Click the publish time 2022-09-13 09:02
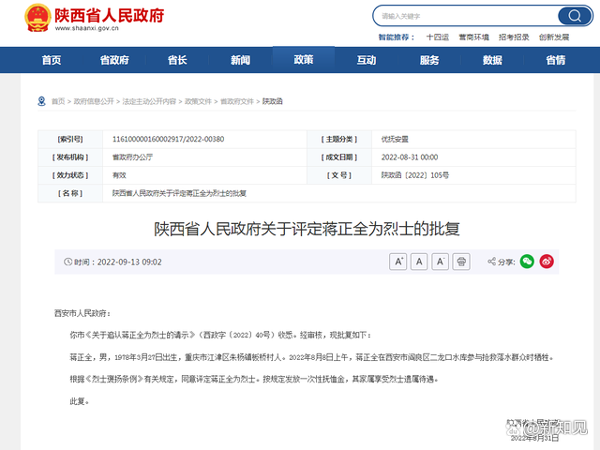 pyautogui.click(x=129, y=262)
